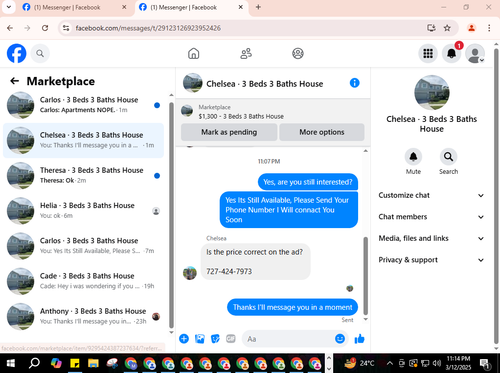Image resolution: width=500 pixels, height=373 pixels.
Task: Open Groups icon in top navigation
Action: click(x=298, y=53)
